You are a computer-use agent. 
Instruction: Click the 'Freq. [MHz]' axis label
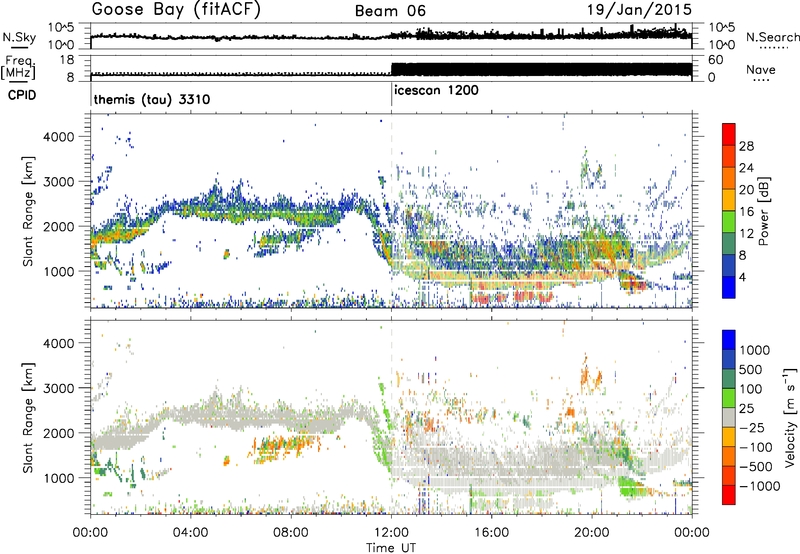pos(18,68)
